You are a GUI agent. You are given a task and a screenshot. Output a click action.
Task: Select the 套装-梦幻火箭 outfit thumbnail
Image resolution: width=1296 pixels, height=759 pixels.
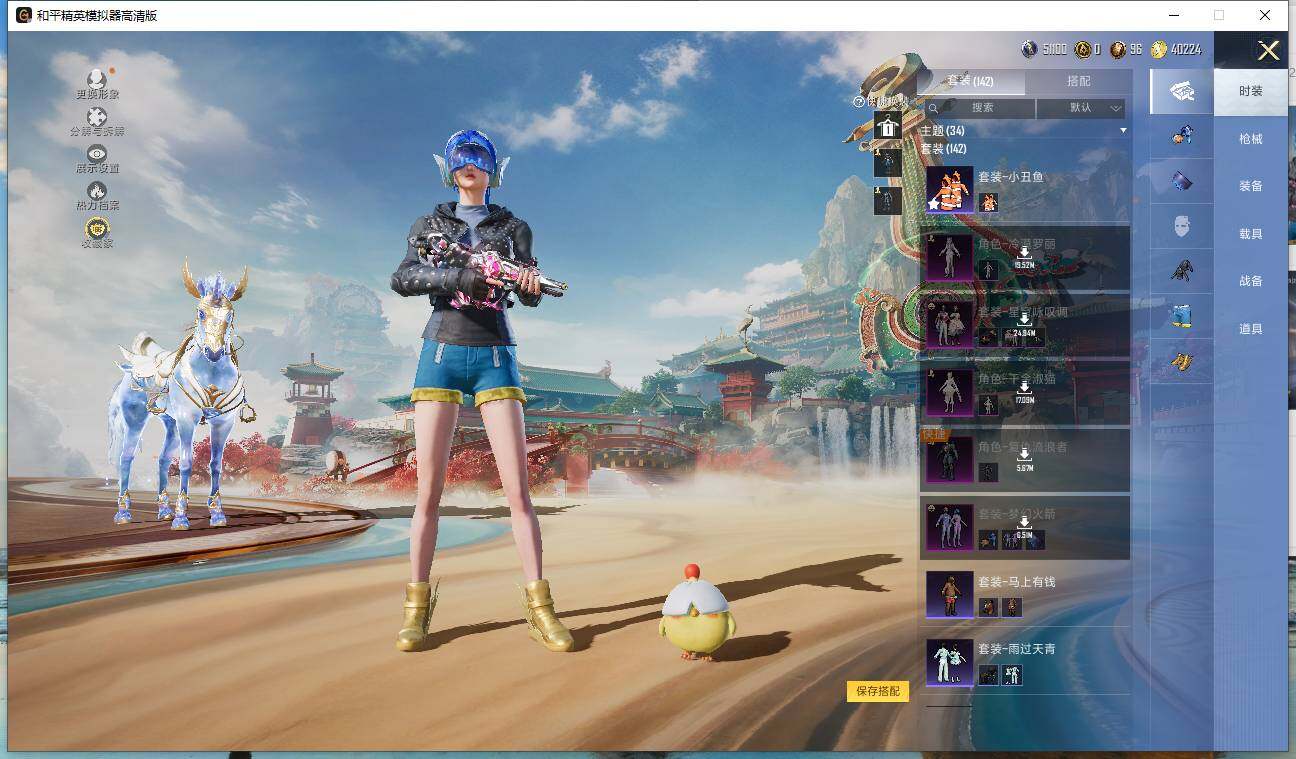pos(949,527)
